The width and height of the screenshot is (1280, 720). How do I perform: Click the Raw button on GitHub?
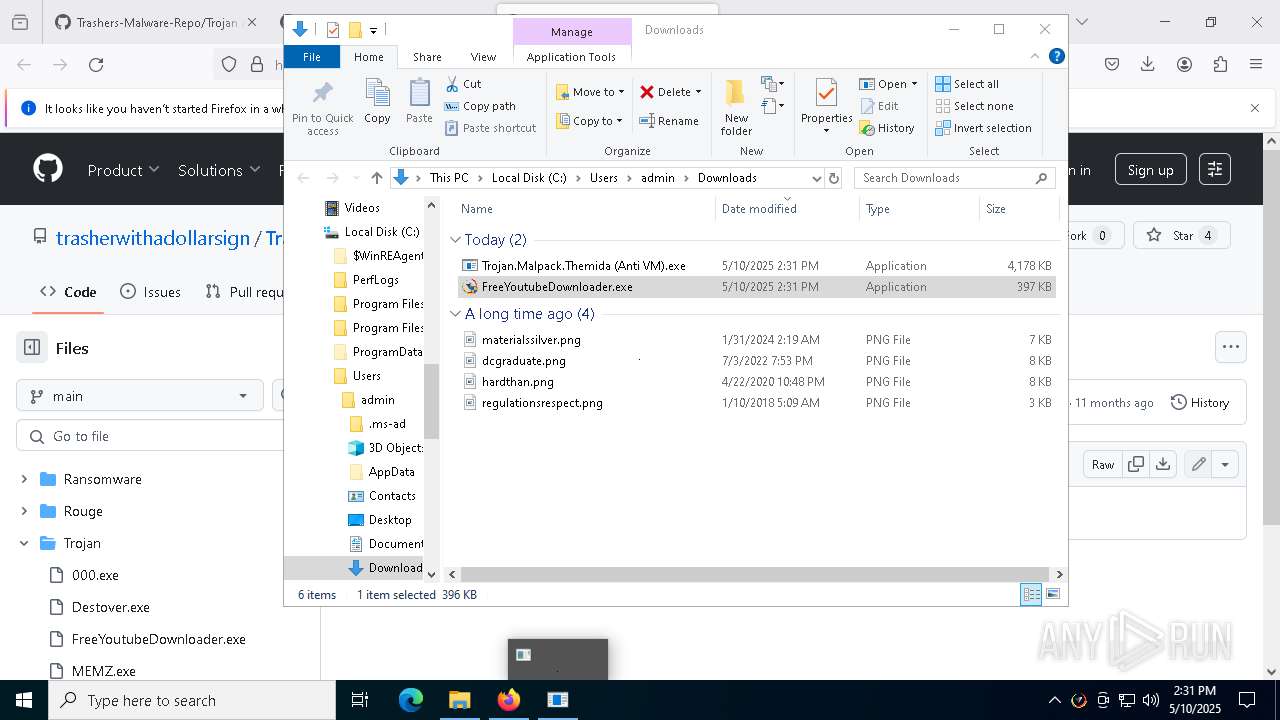pos(1103,464)
